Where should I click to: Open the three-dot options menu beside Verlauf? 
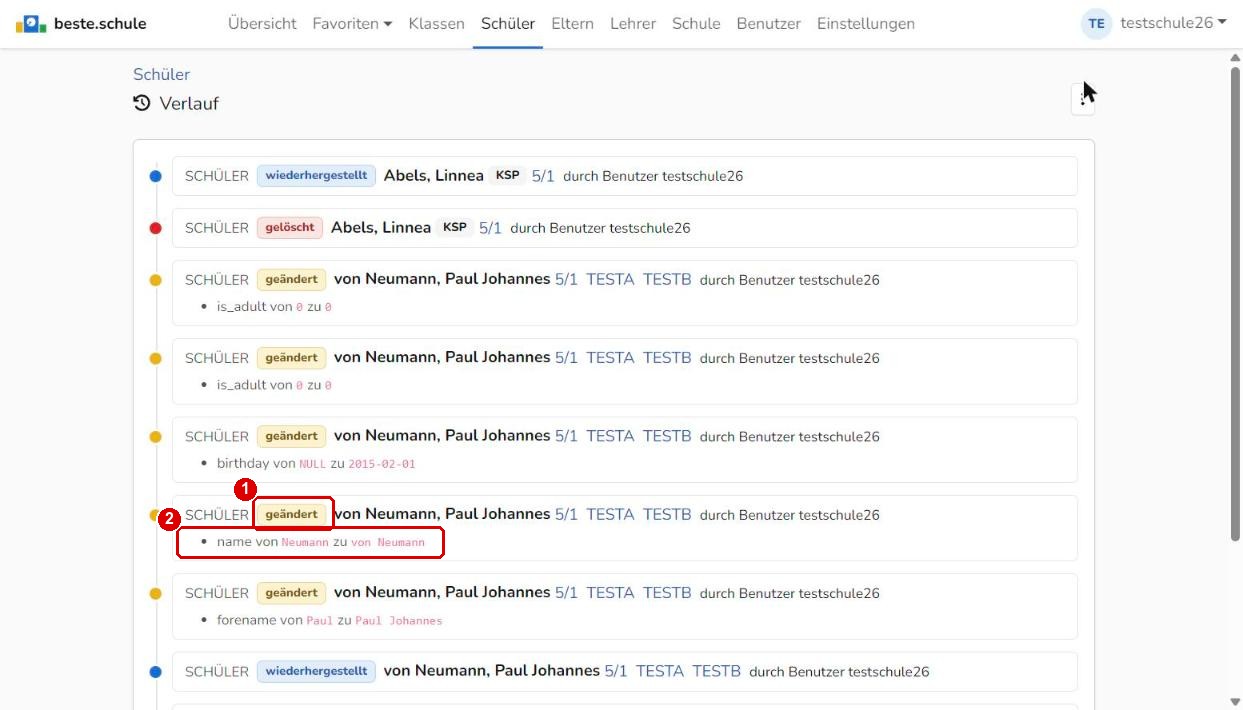tap(1082, 98)
